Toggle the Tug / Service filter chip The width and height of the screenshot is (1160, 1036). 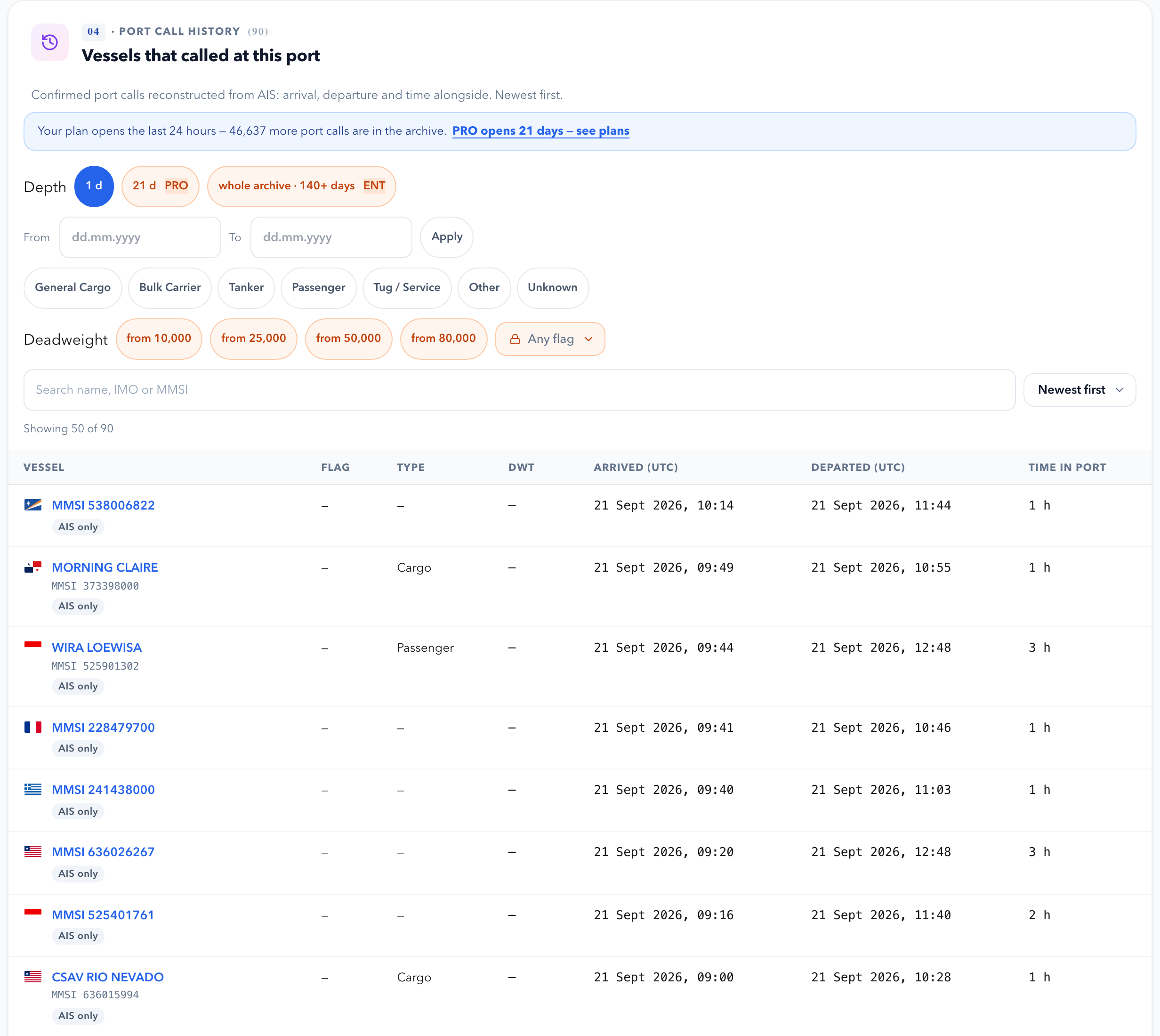pos(407,288)
